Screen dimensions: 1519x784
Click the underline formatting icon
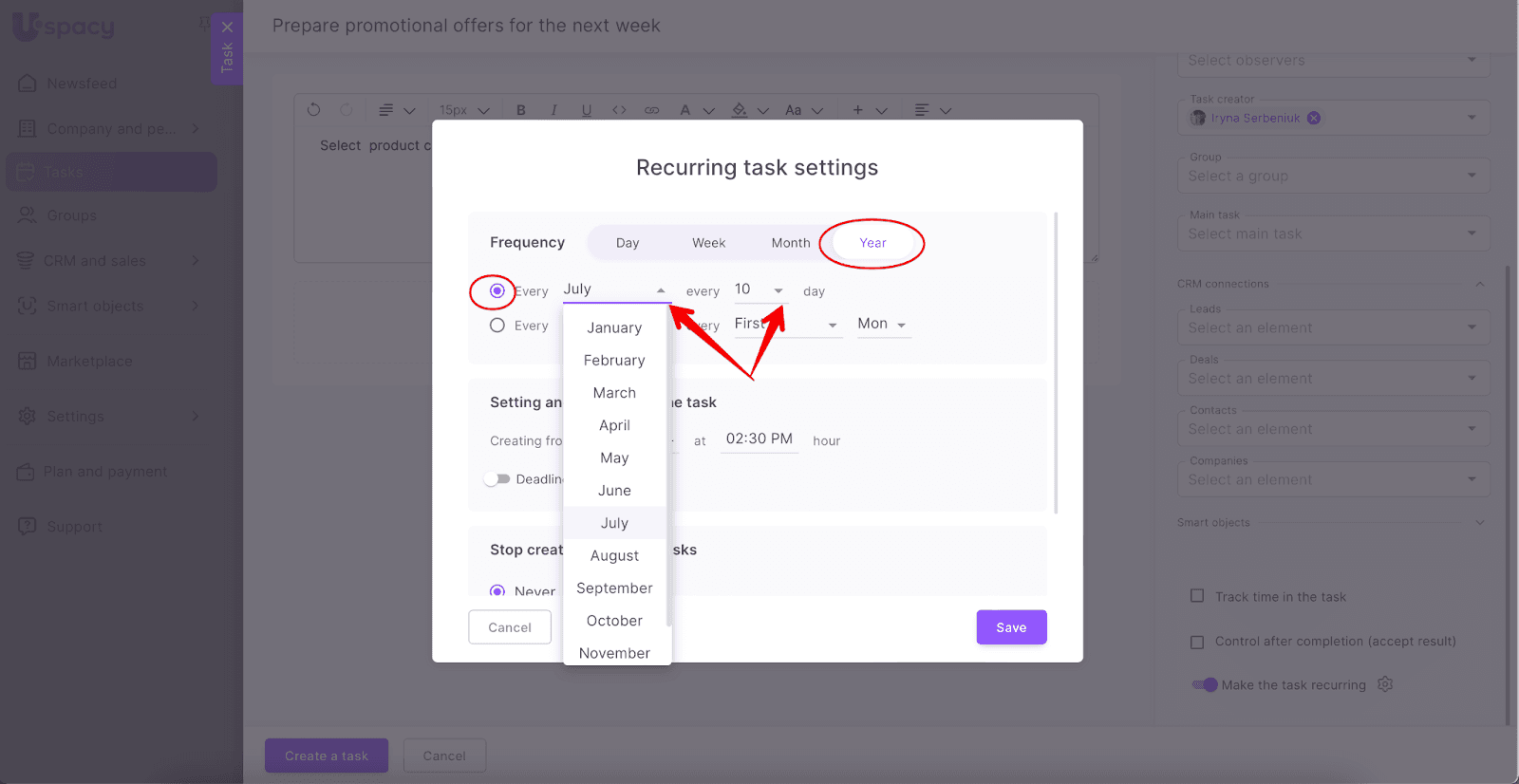point(587,110)
